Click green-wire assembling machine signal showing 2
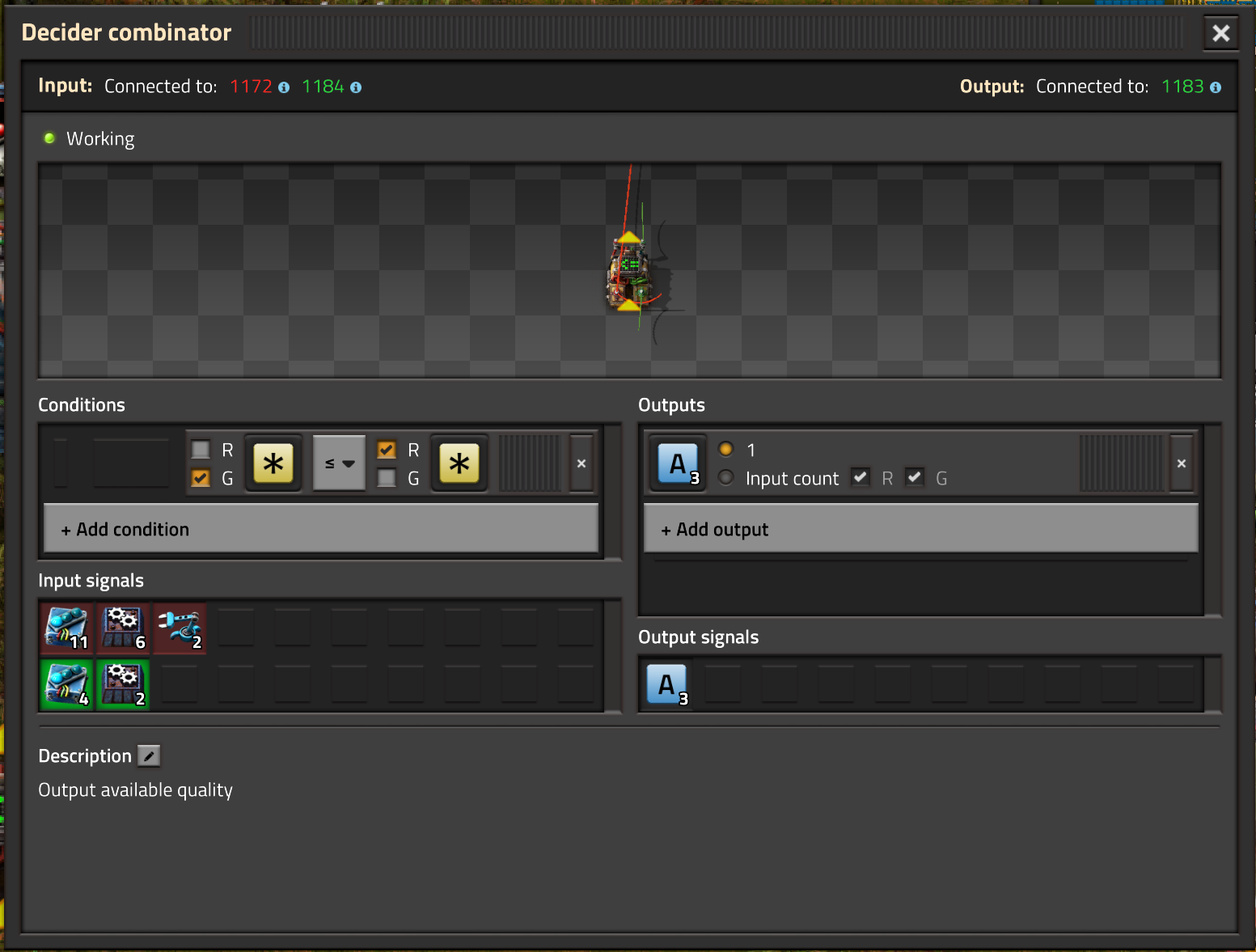The height and width of the screenshot is (952, 1256). point(124,685)
